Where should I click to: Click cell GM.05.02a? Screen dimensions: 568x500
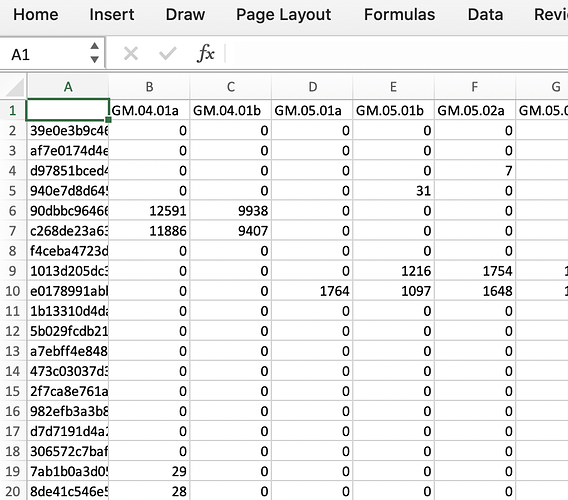point(475,110)
